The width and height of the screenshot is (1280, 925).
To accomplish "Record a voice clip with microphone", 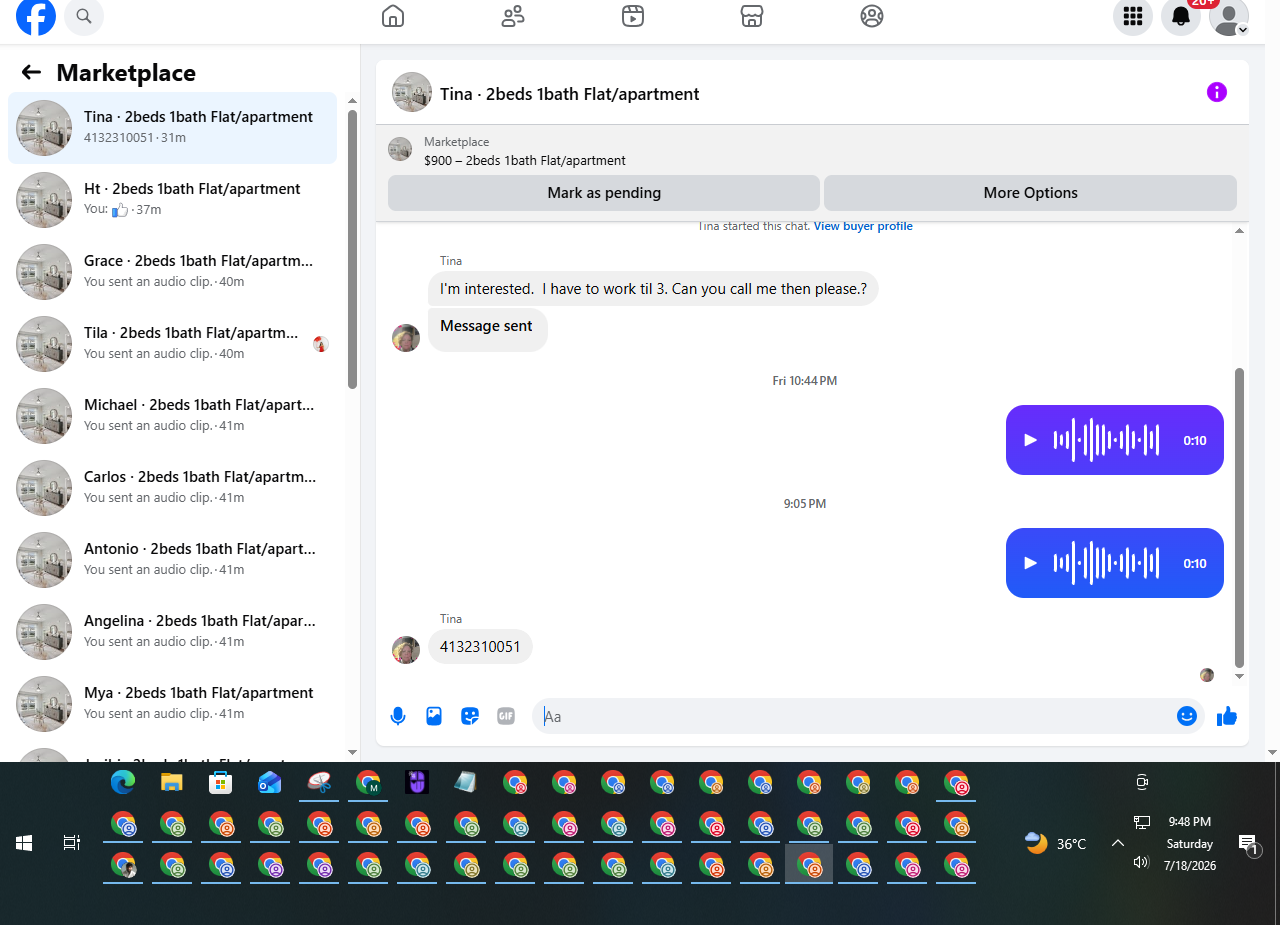I will click(x=398, y=716).
